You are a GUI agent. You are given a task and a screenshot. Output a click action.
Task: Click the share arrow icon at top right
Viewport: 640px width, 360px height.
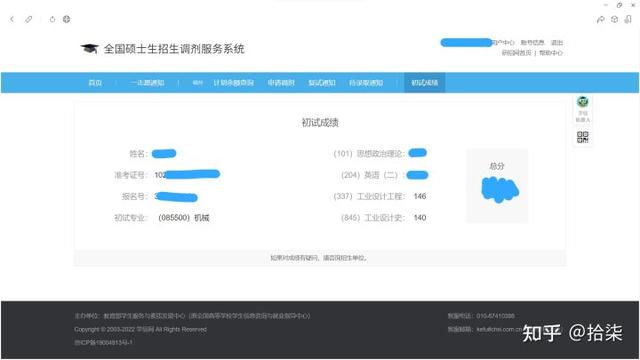click(600, 19)
